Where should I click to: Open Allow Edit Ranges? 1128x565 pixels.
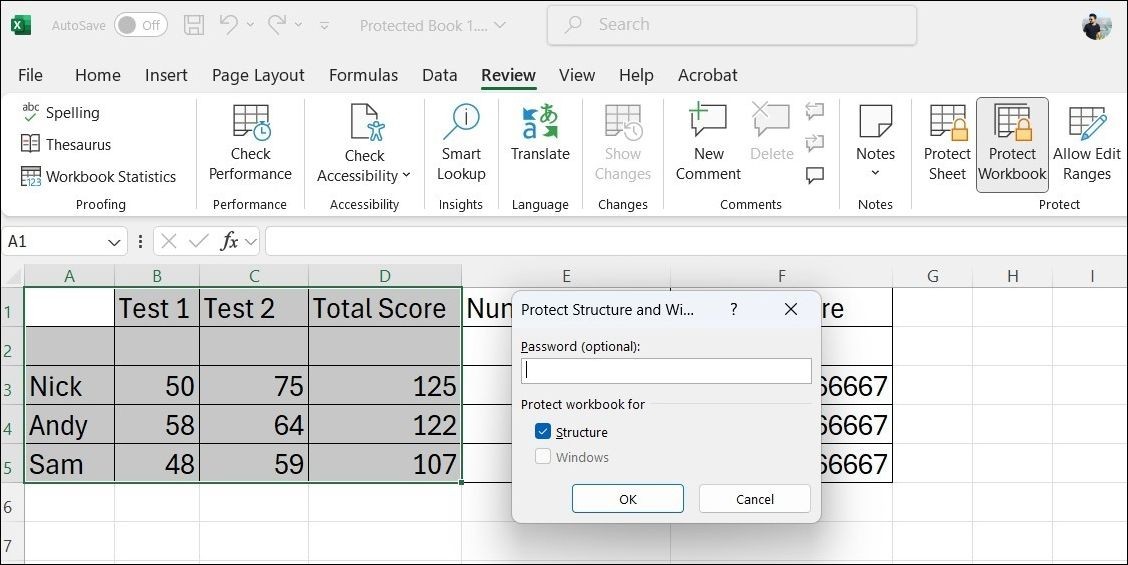pyautogui.click(x=1087, y=143)
